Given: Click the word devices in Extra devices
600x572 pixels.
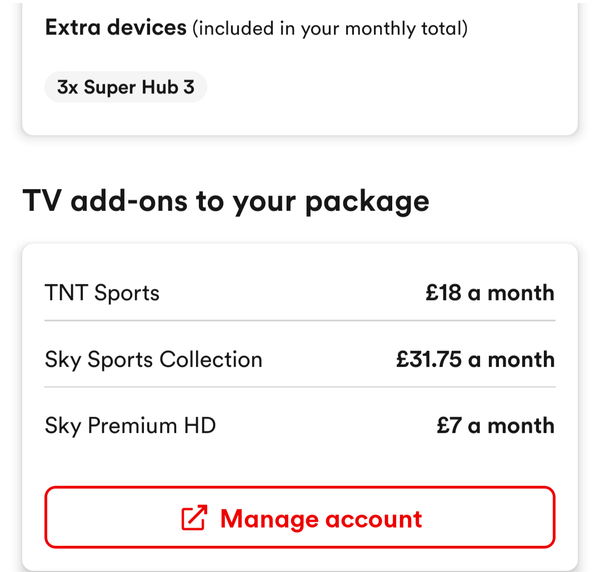Looking at the screenshot, I should (x=147, y=28).
